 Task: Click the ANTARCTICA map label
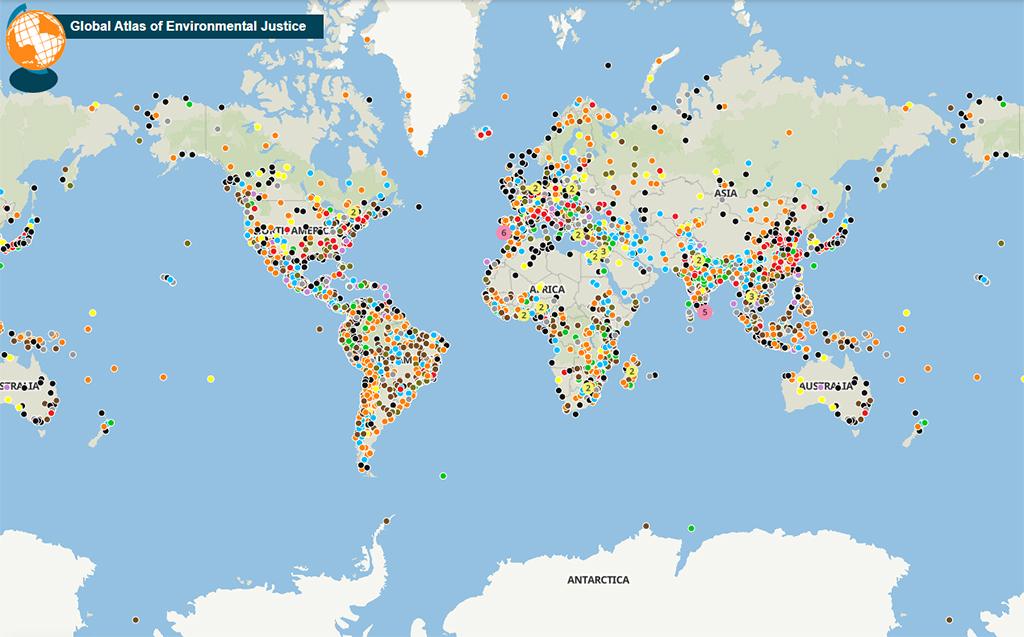pyautogui.click(x=598, y=580)
